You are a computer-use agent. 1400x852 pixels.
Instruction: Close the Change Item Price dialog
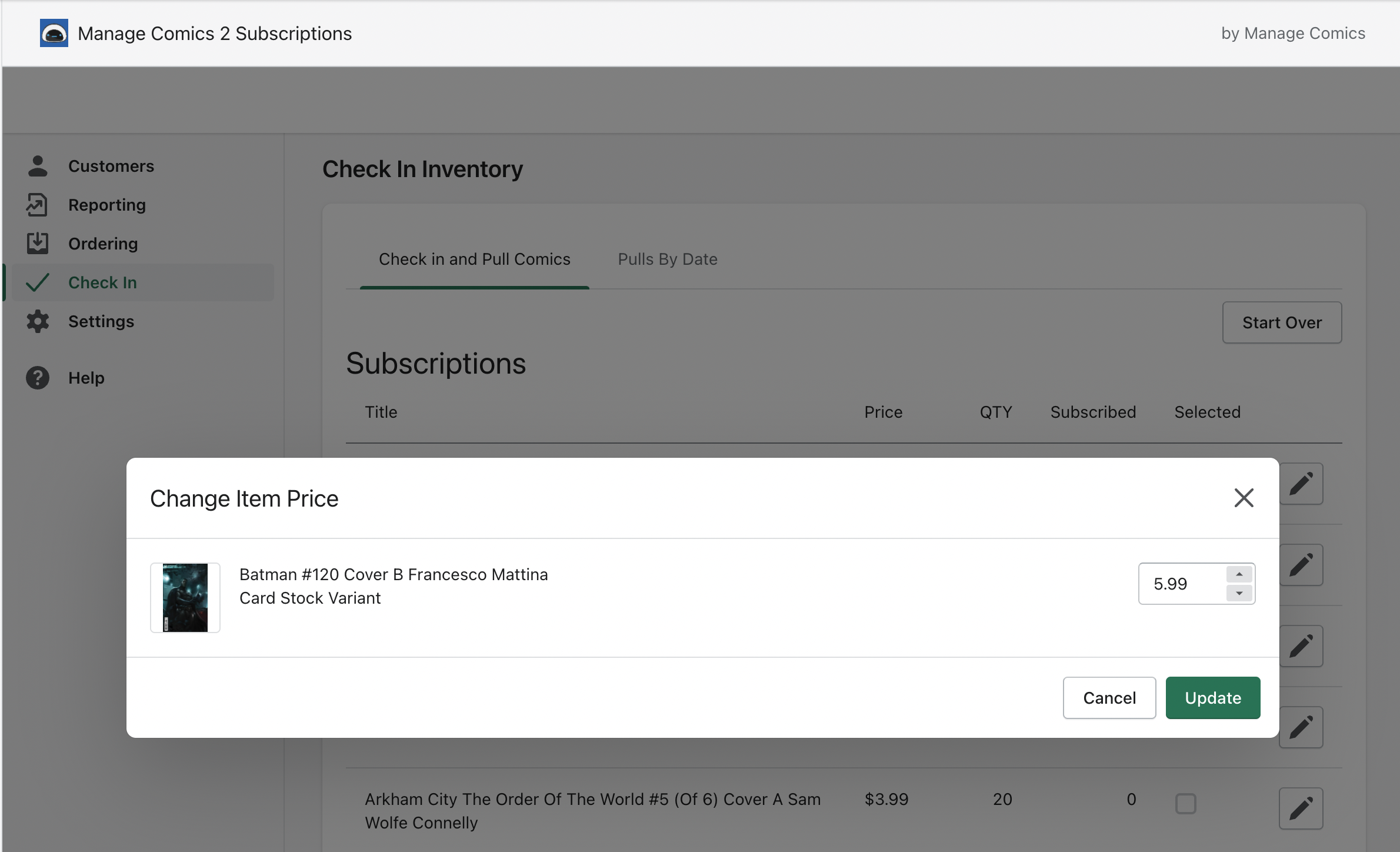1244,498
